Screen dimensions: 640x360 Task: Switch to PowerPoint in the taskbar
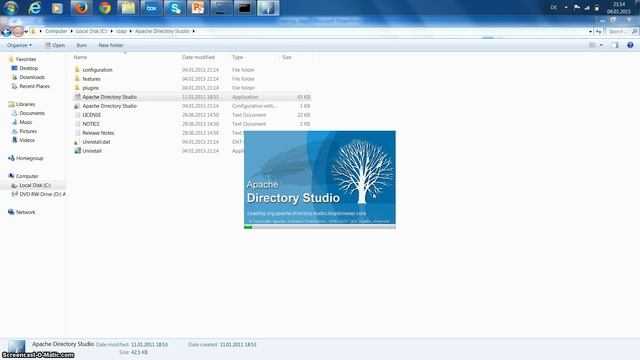click(198, 8)
